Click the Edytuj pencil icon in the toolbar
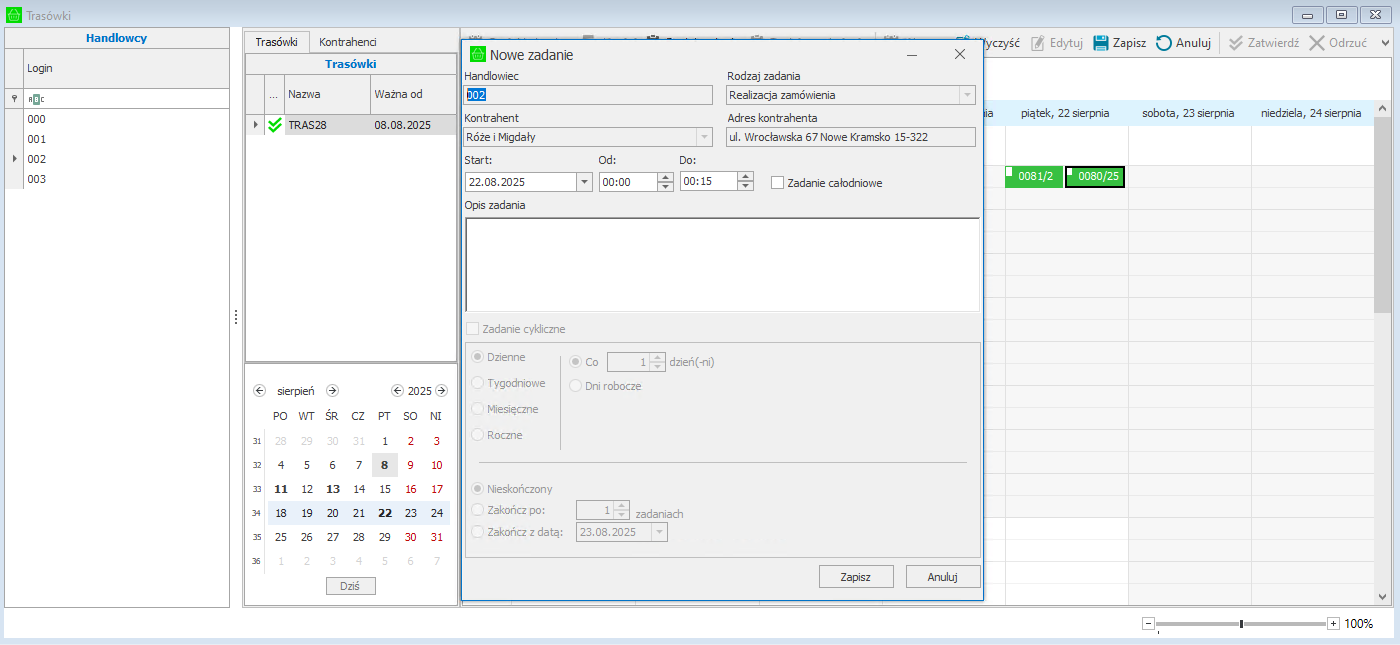 click(x=1038, y=43)
